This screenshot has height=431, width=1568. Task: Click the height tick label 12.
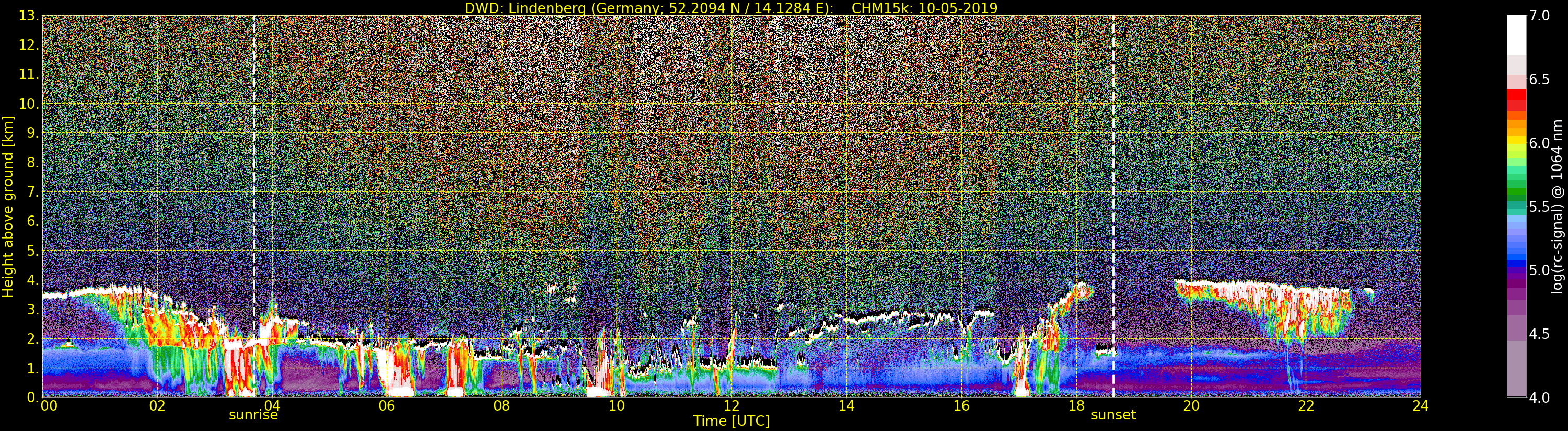(x=28, y=45)
